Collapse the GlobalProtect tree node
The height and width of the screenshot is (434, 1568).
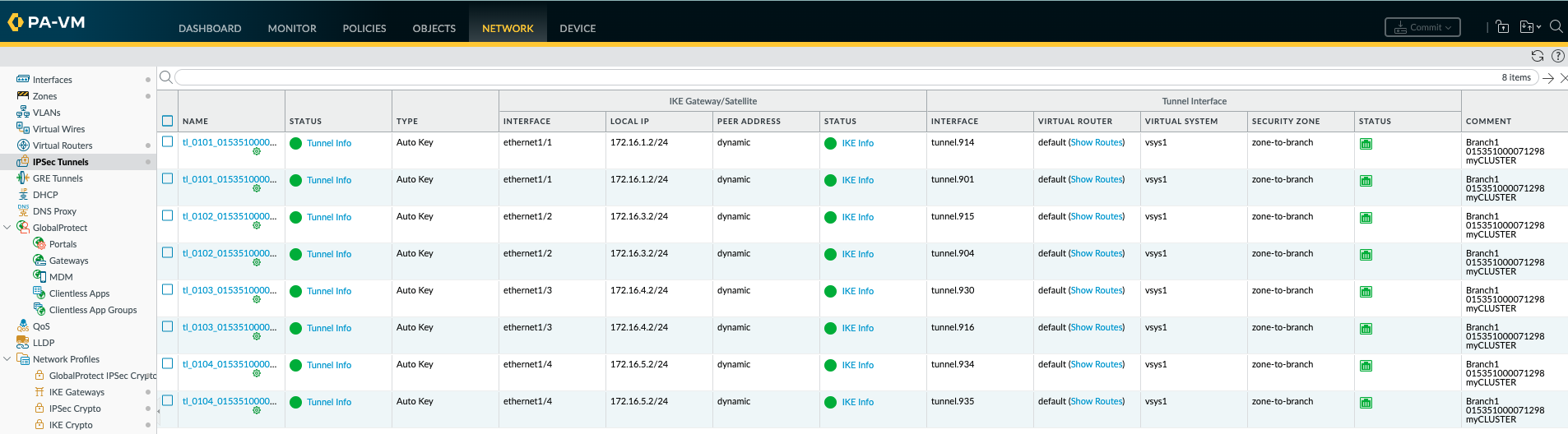tap(7, 228)
